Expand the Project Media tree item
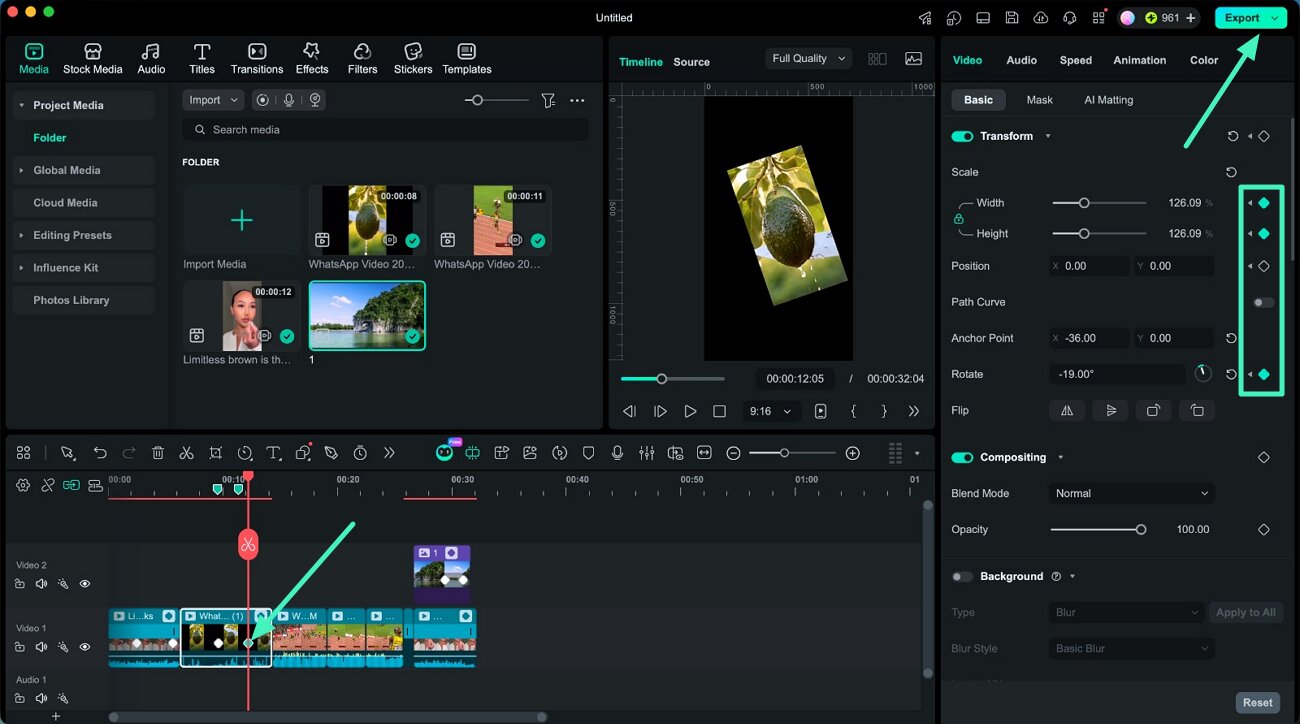1300x724 pixels. tap(21, 105)
